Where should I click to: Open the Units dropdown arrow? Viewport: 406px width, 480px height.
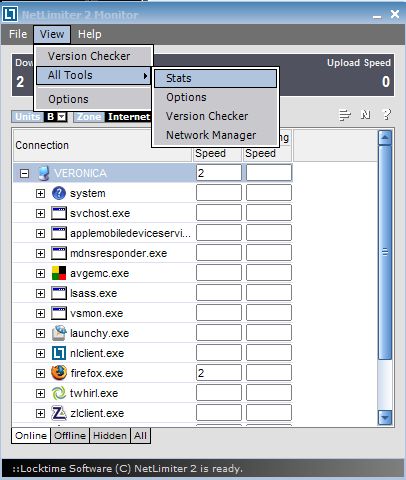tap(62, 117)
